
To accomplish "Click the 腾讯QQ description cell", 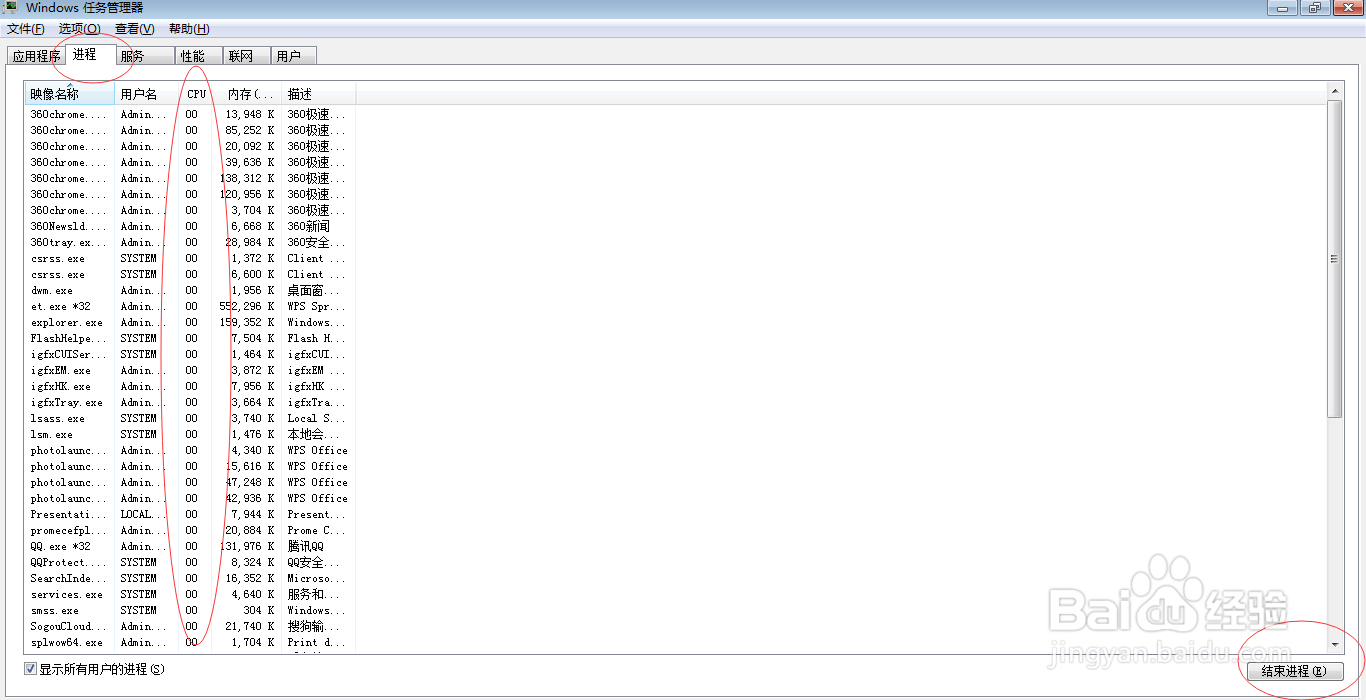I will point(306,546).
